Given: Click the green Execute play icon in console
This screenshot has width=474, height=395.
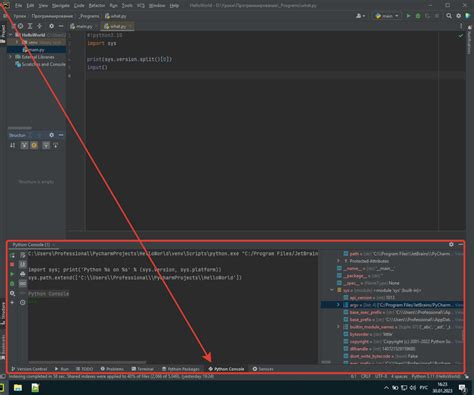Looking at the screenshot, I should 12,274.
